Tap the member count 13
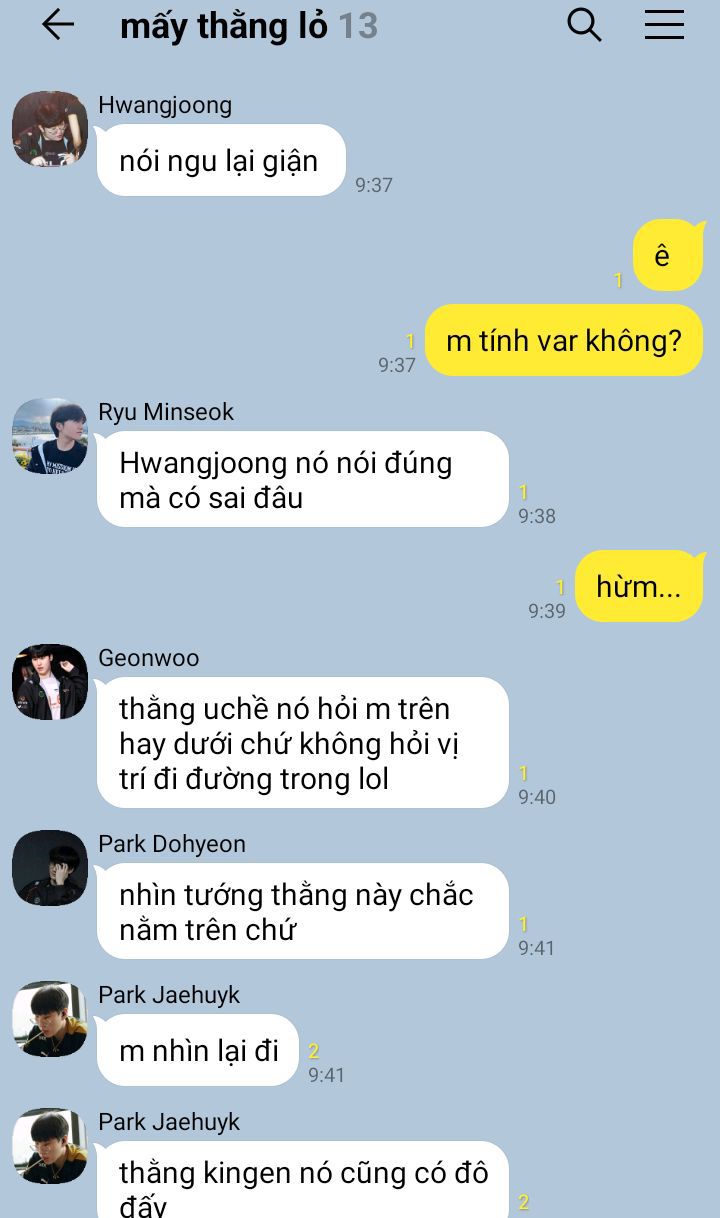Screen dimensions: 720x1218 click(x=358, y=27)
